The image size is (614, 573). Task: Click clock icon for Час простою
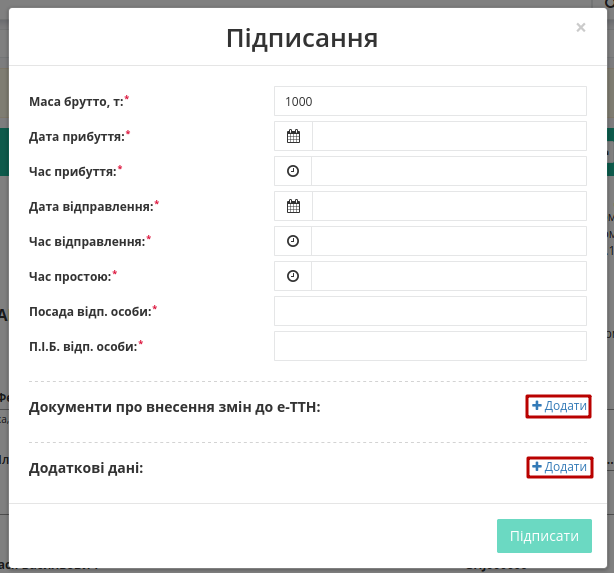click(293, 276)
